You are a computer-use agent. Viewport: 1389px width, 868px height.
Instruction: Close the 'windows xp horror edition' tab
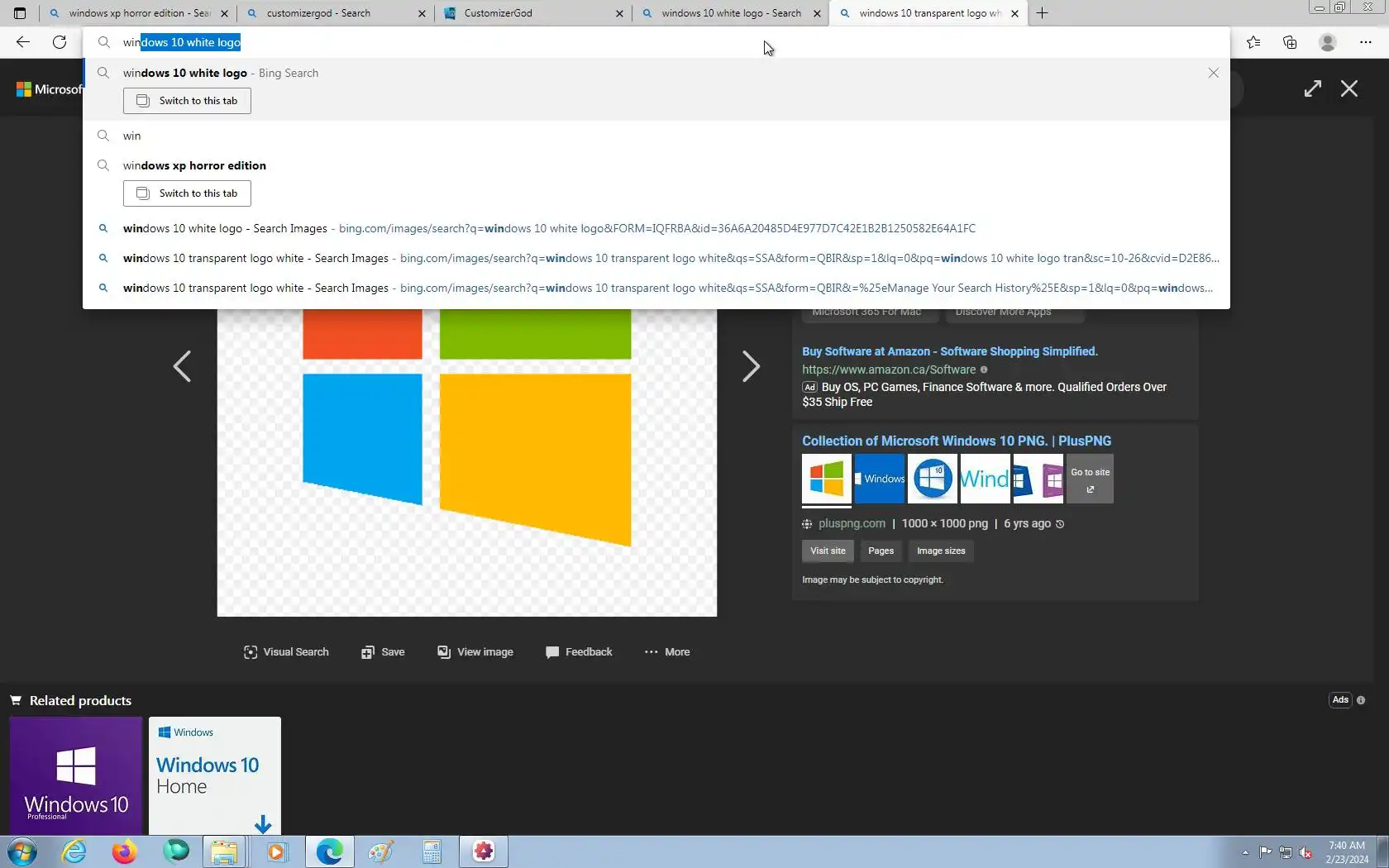[224, 13]
